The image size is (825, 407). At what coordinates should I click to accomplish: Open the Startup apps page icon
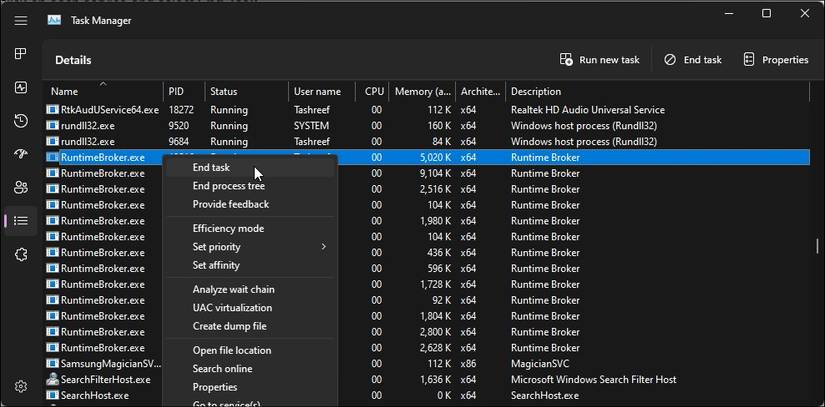click(x=21, y=154)
